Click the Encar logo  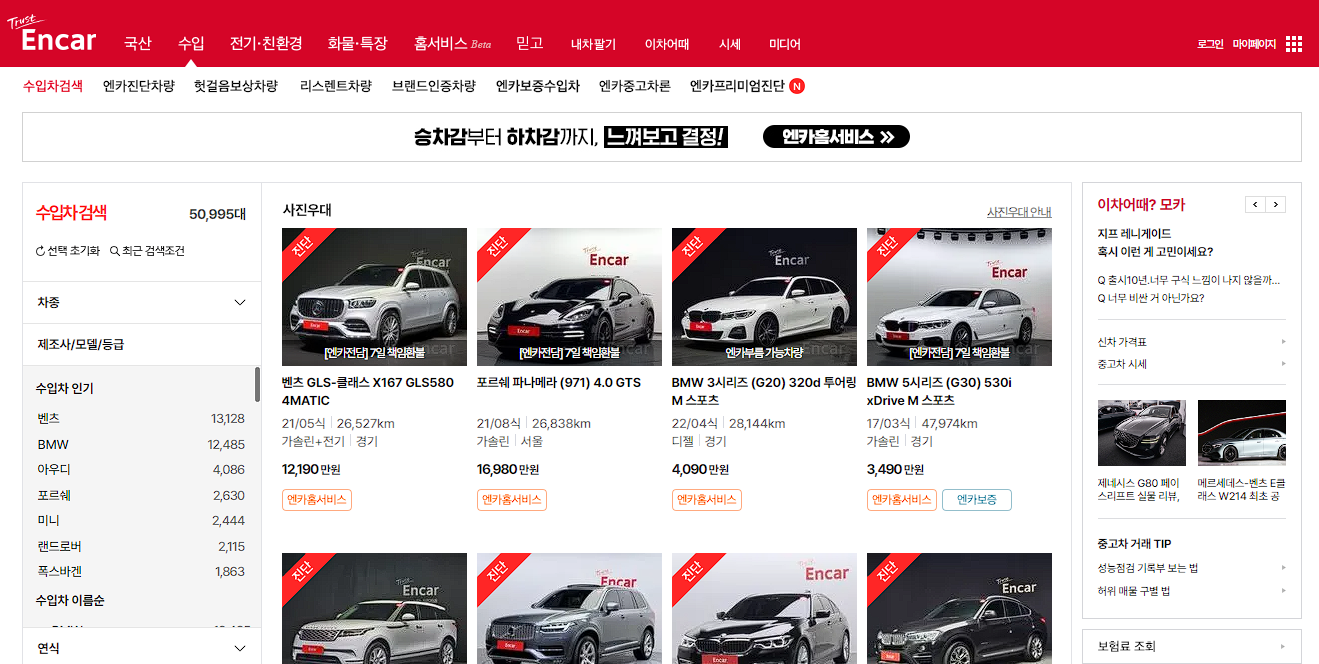pos(52,35)
